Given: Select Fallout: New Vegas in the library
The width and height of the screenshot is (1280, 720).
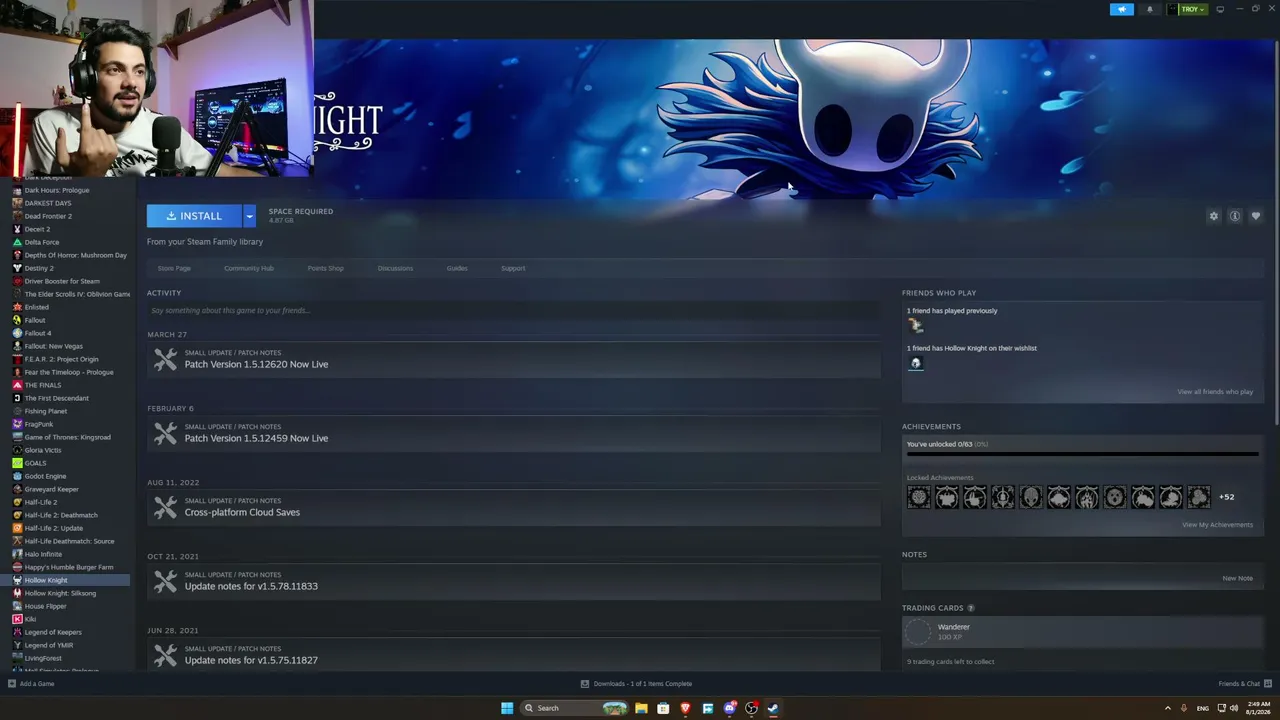Looking at the screenshot, I should 54,346.
